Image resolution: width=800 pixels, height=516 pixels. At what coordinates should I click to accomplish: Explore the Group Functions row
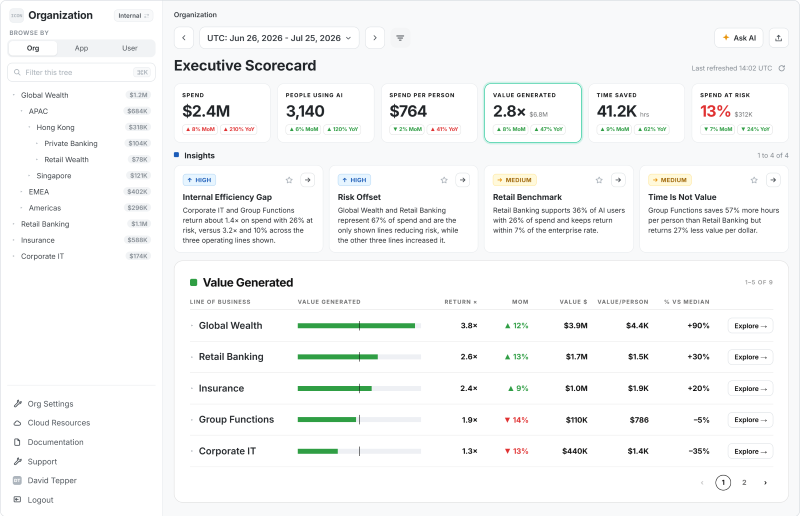click(x=750, y=420)
